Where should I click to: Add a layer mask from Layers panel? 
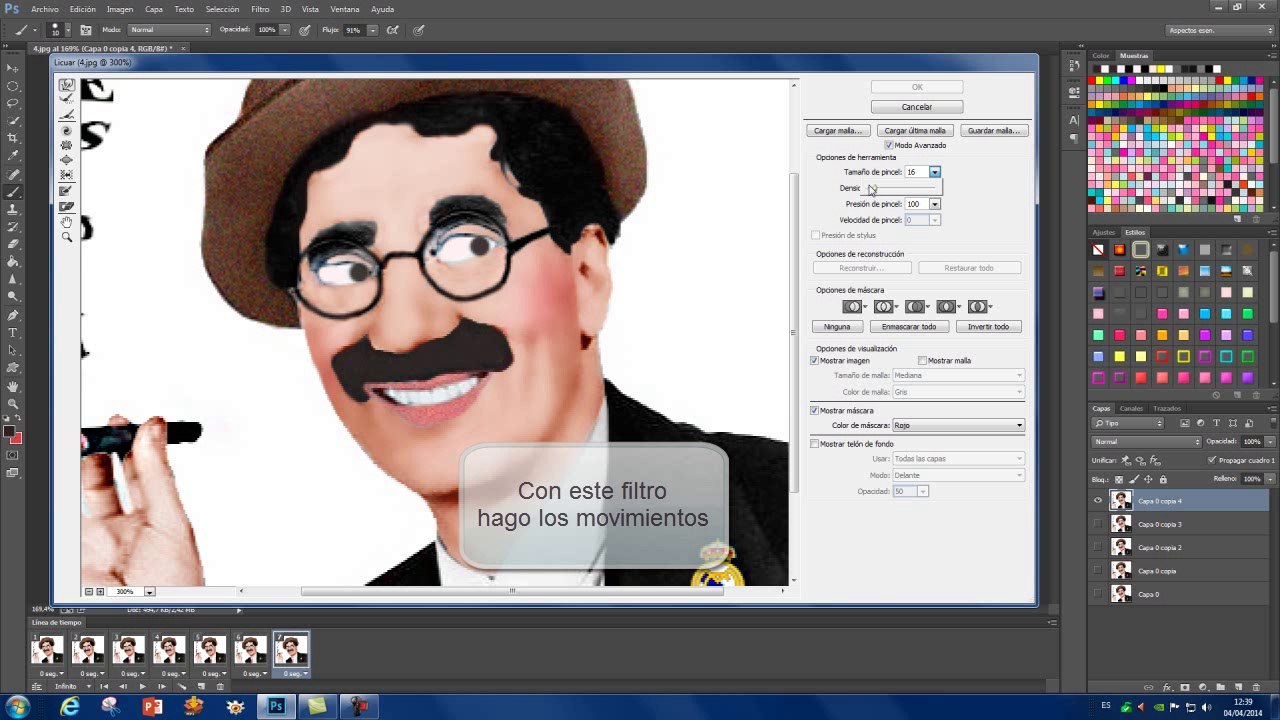pyautogui.click(x=1185, y=687)
